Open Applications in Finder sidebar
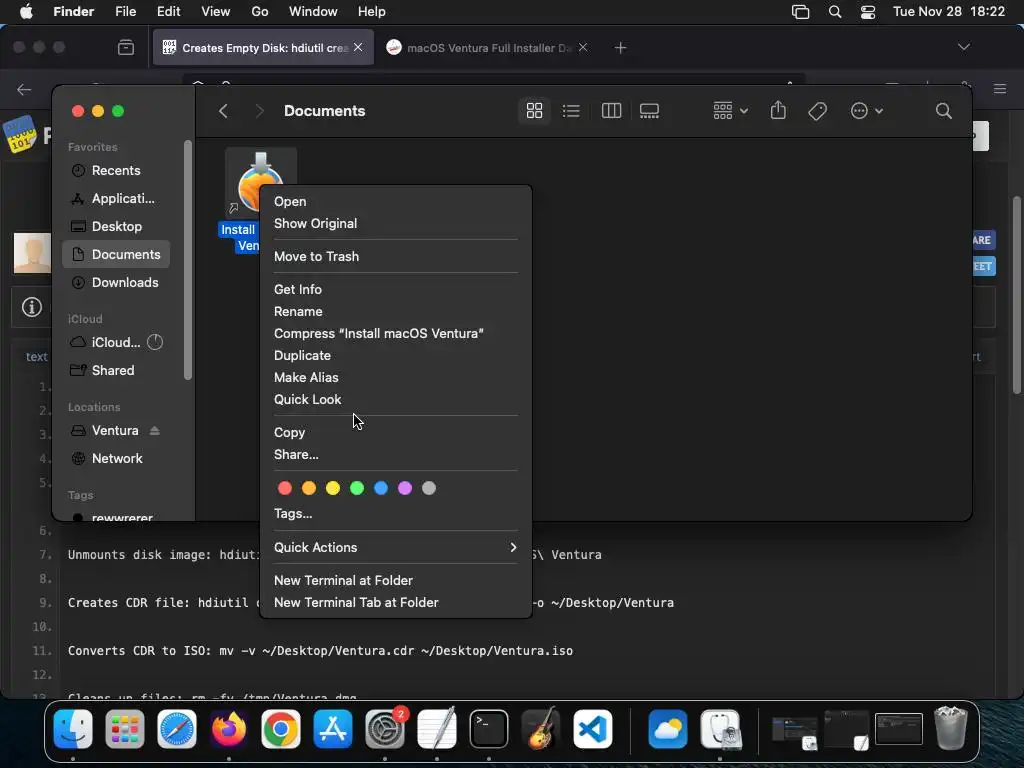The image size is (1024, 768). pos(116,199)
